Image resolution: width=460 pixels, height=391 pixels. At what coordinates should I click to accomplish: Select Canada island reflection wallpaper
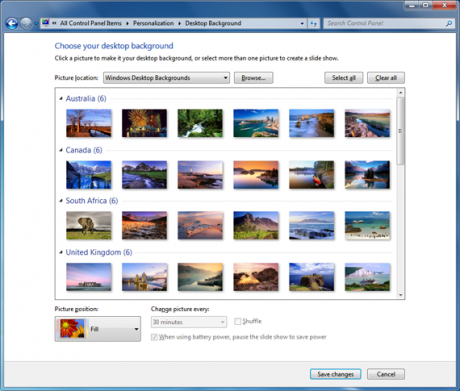pos(367,175)
